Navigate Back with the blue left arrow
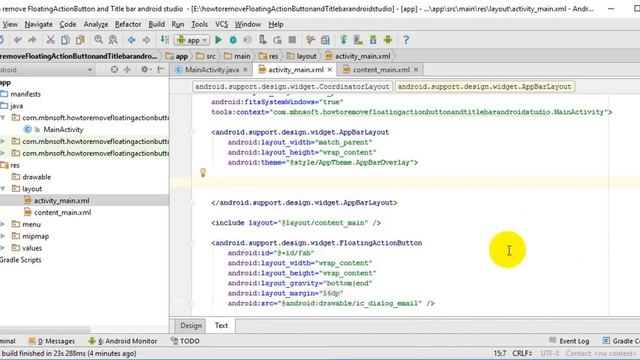This screenshot has height=360, width=640. click(x=131, y=40)
